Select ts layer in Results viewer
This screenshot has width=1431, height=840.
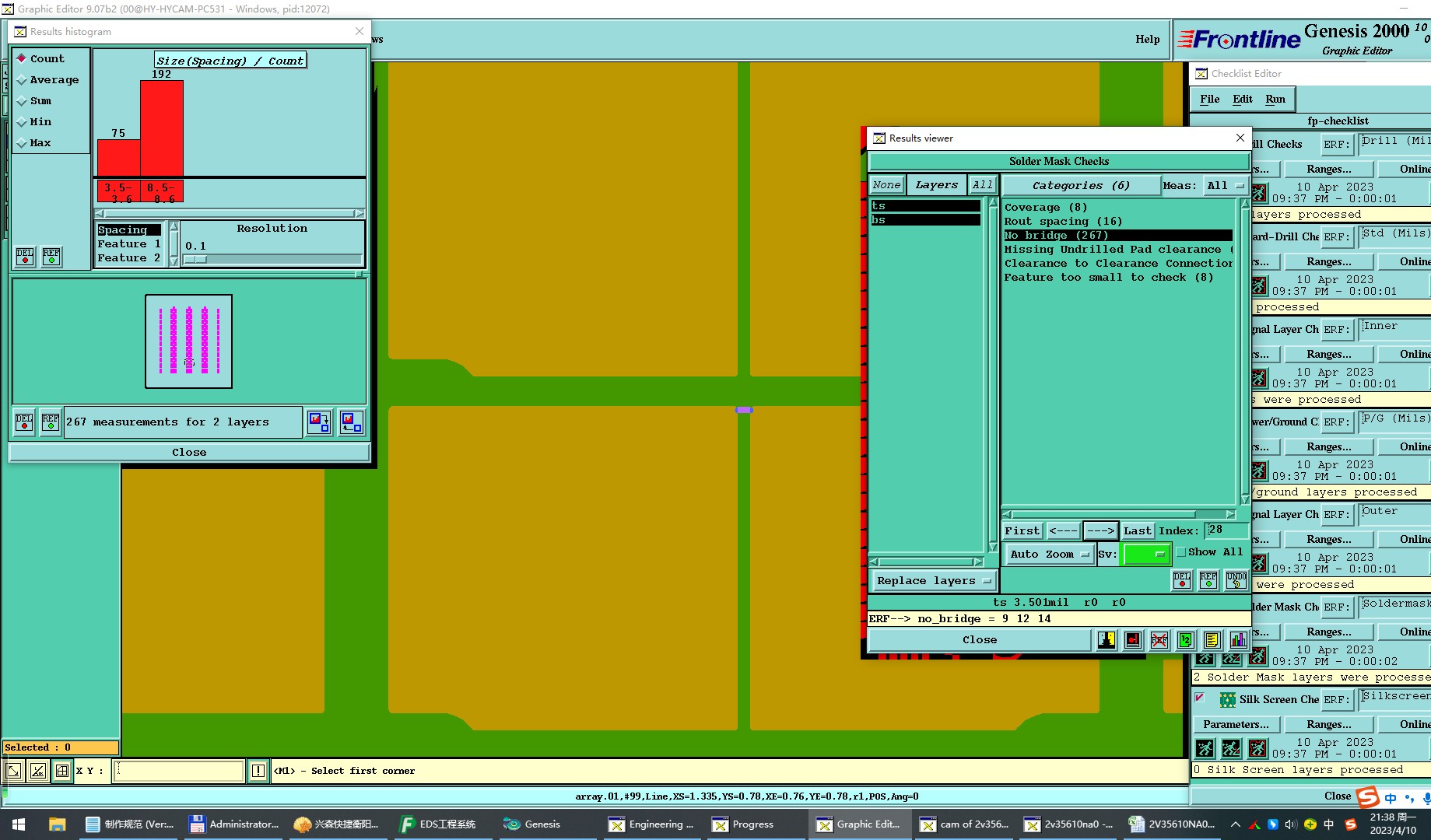[925, 205]
